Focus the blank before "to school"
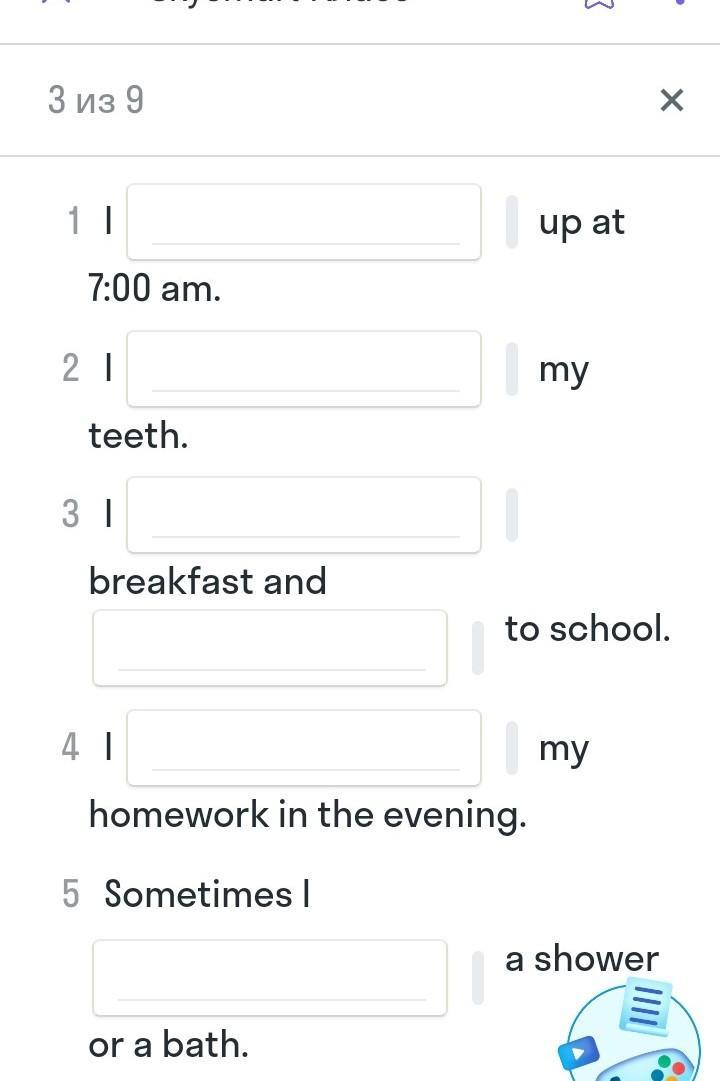The height and width of the screenshot is (1081, 720). (x=270, y=648)
